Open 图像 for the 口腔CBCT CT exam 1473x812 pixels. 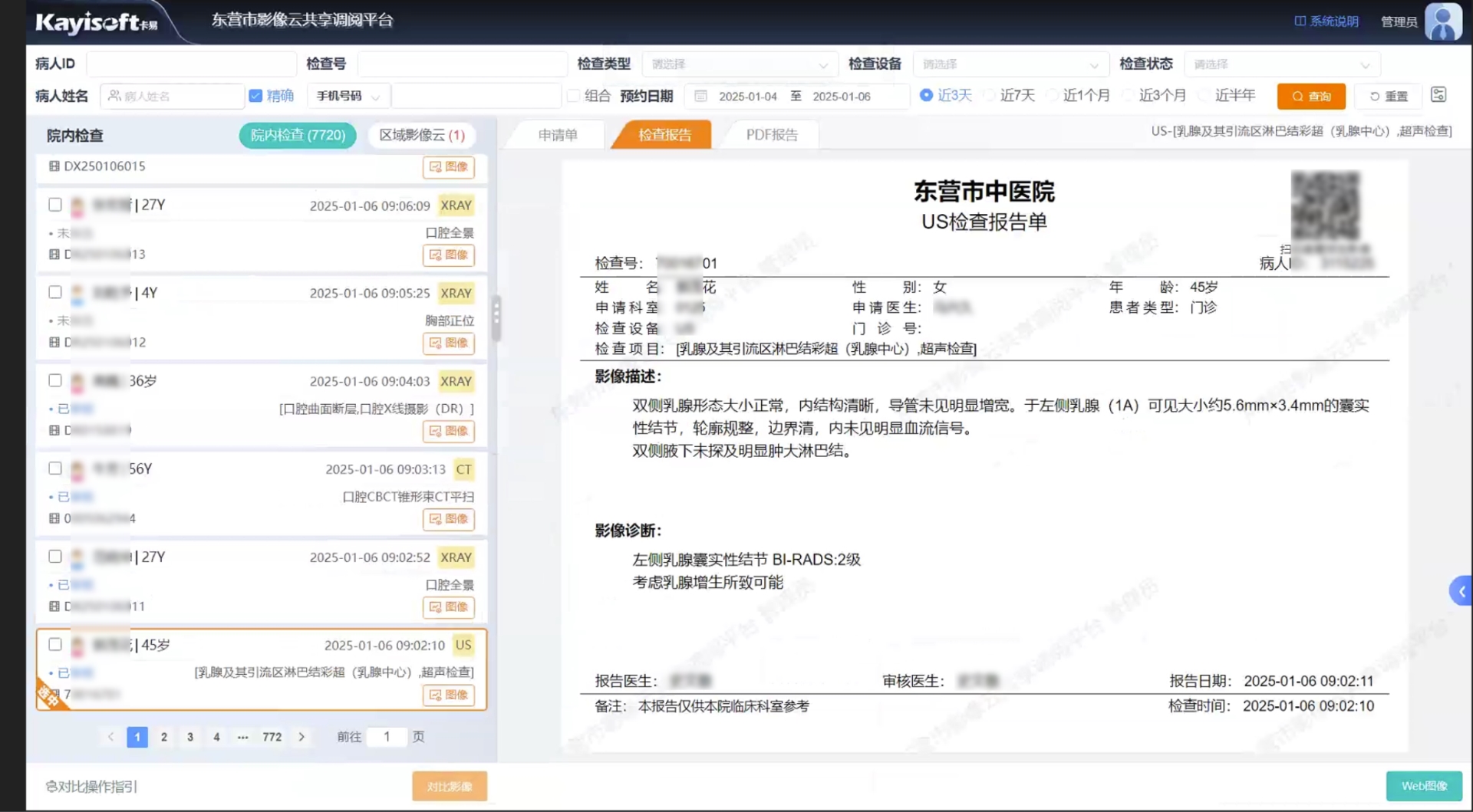(x=449, y=519)
